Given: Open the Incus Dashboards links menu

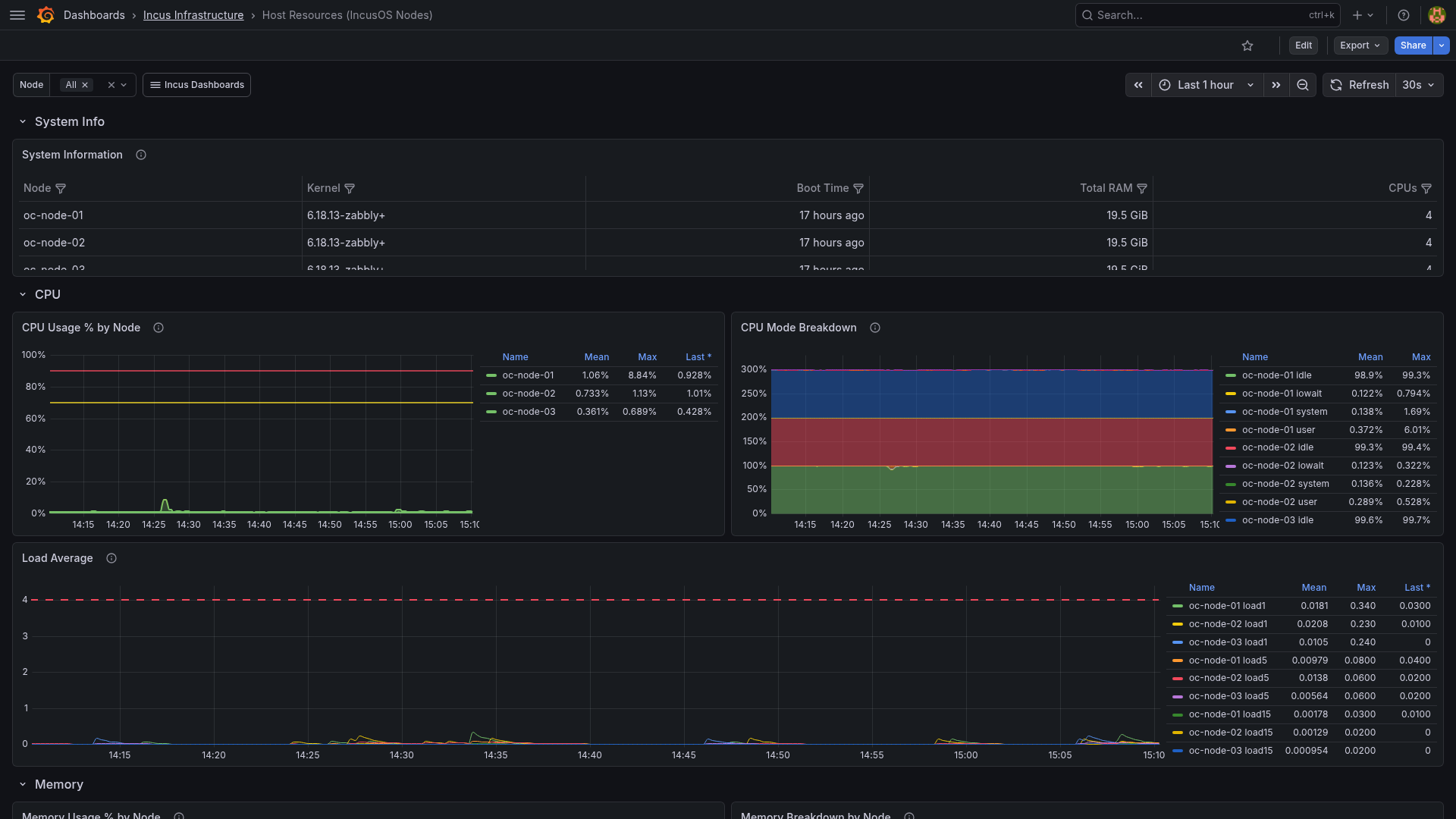Looking at the screenshot, I should click(196, 85).
